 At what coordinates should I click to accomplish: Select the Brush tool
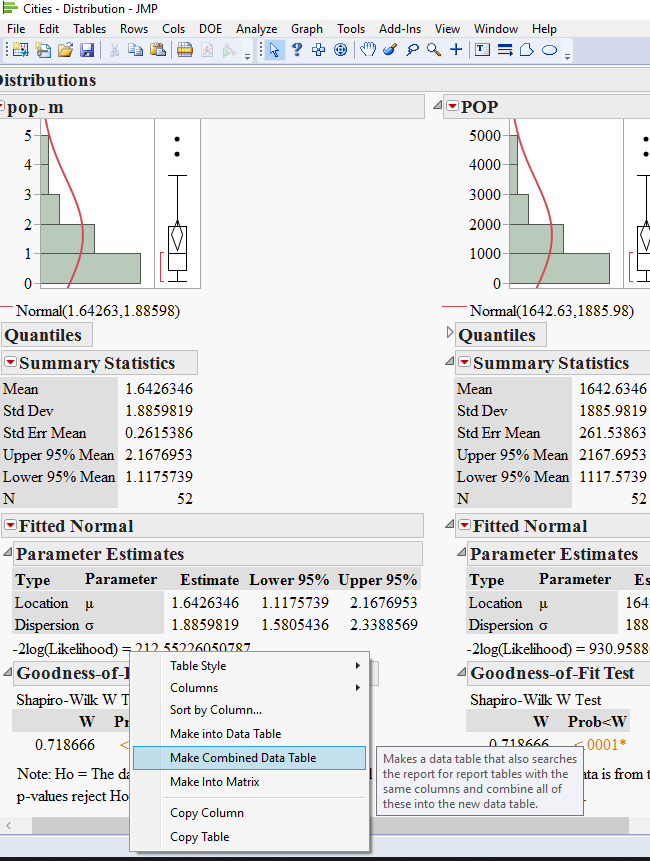point(390,50)
